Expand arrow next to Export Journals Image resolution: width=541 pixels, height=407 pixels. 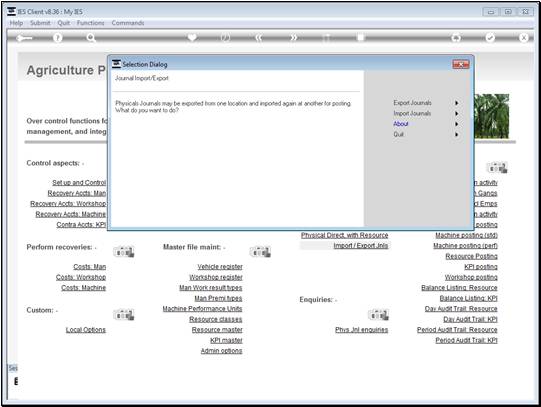pyautogui.click(x=456, y=103)
